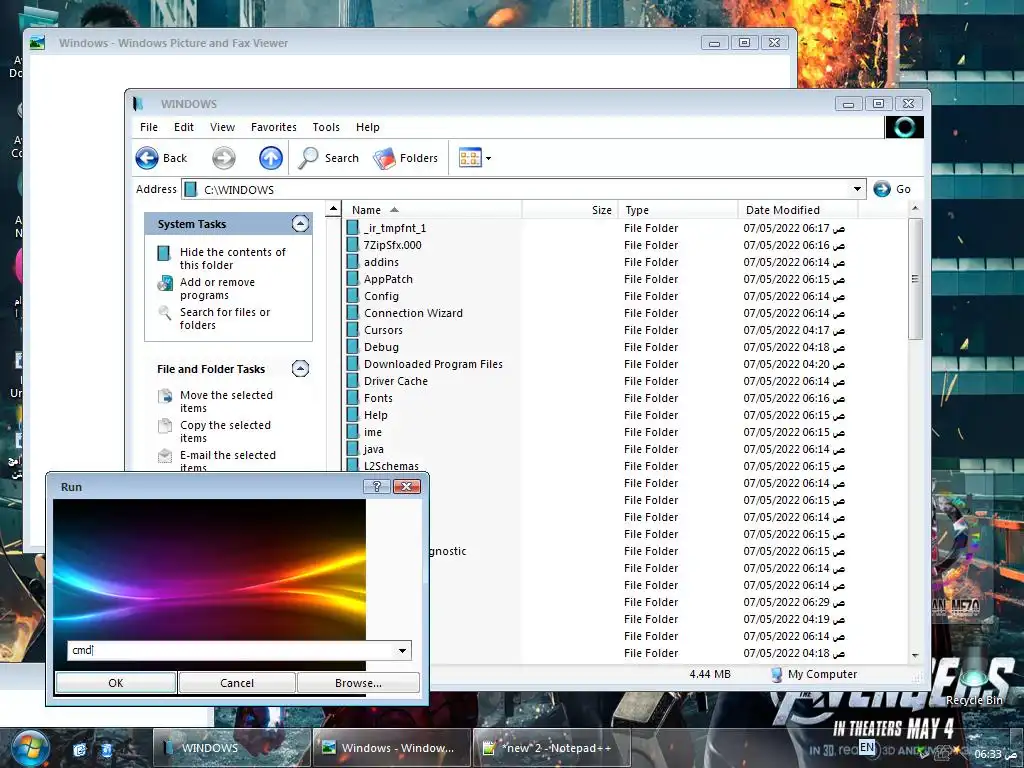
Task: Select the AppPatch folder icon
Action: coord(353,279)
